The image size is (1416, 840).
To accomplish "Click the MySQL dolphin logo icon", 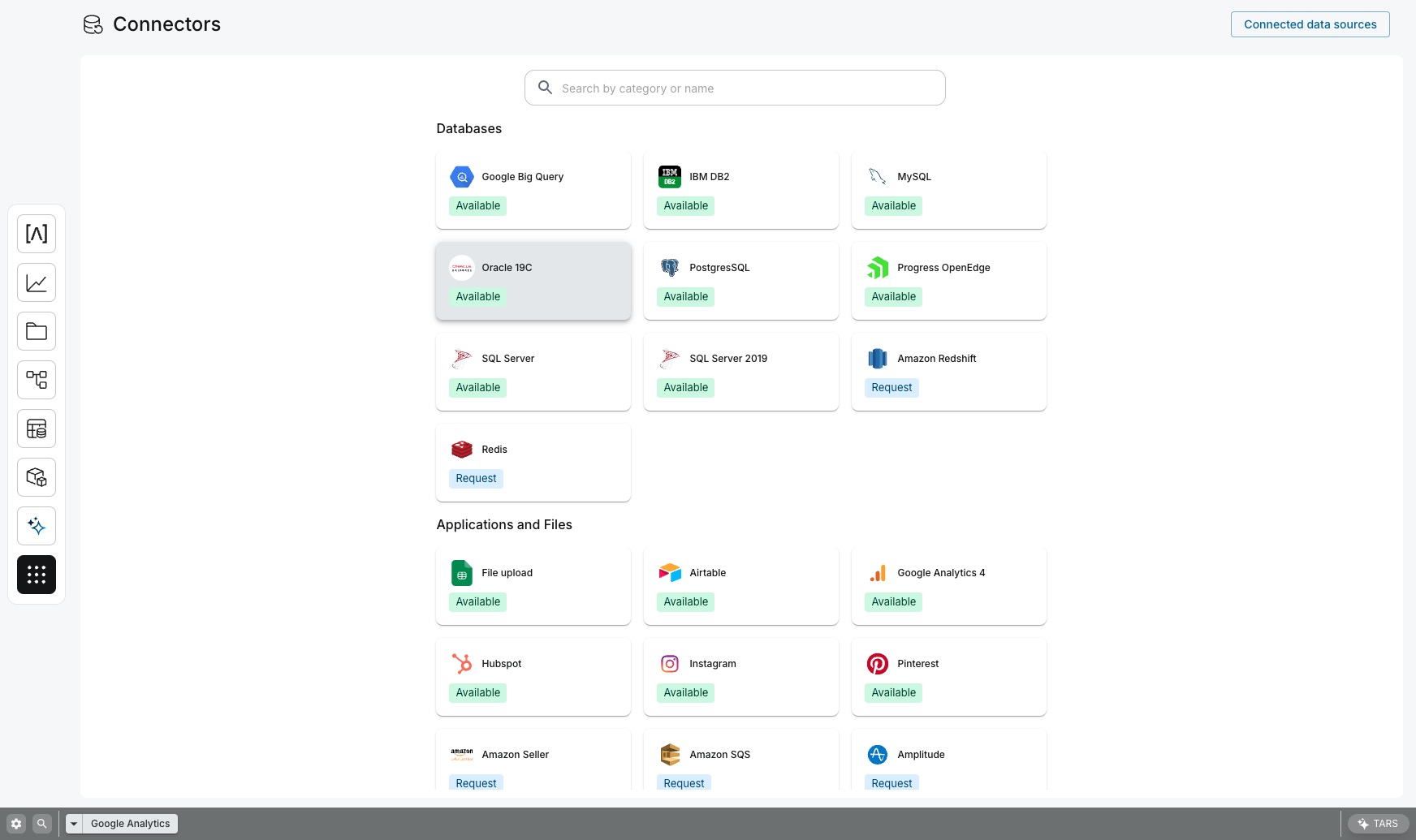I will (x=878, y=177).
